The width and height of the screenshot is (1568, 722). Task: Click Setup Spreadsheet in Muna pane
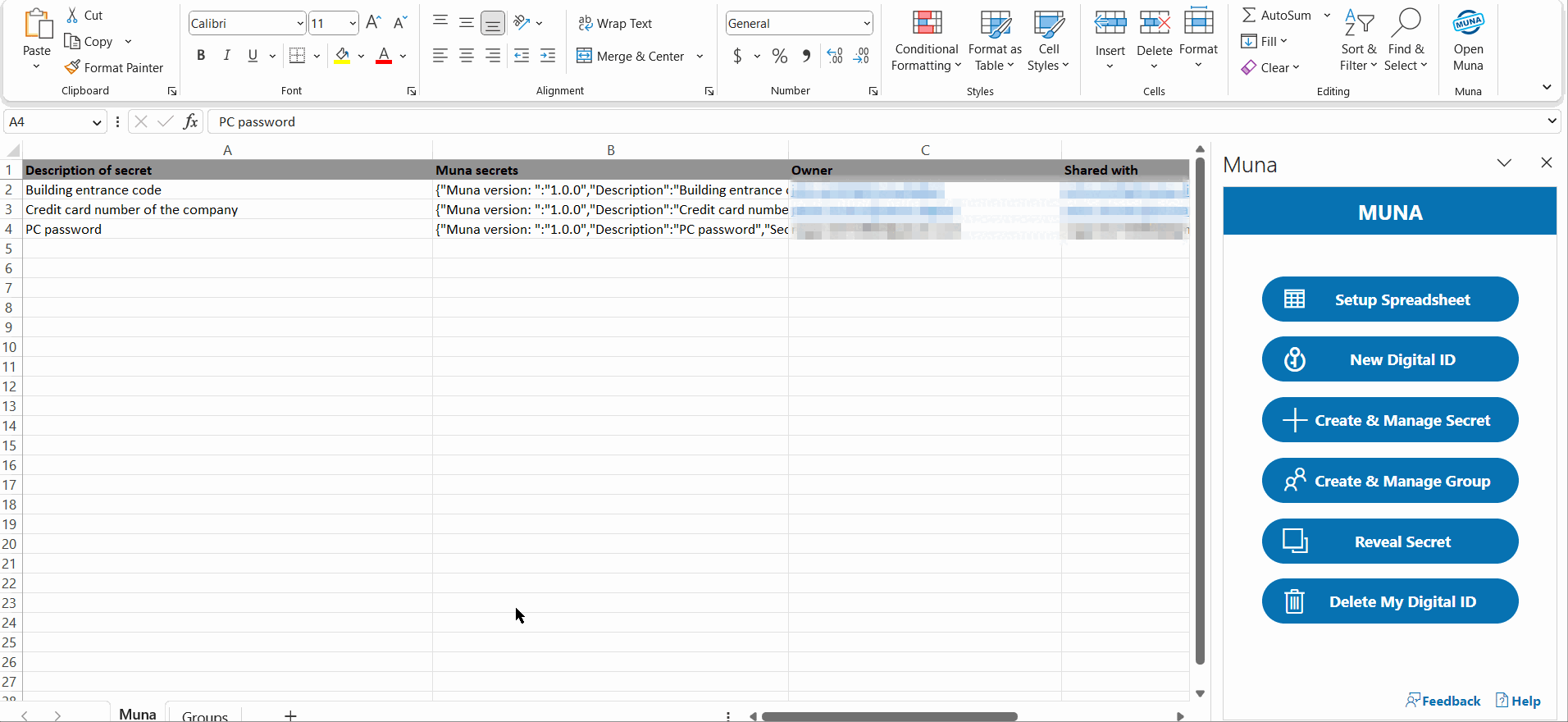(x=1390, y=299)
